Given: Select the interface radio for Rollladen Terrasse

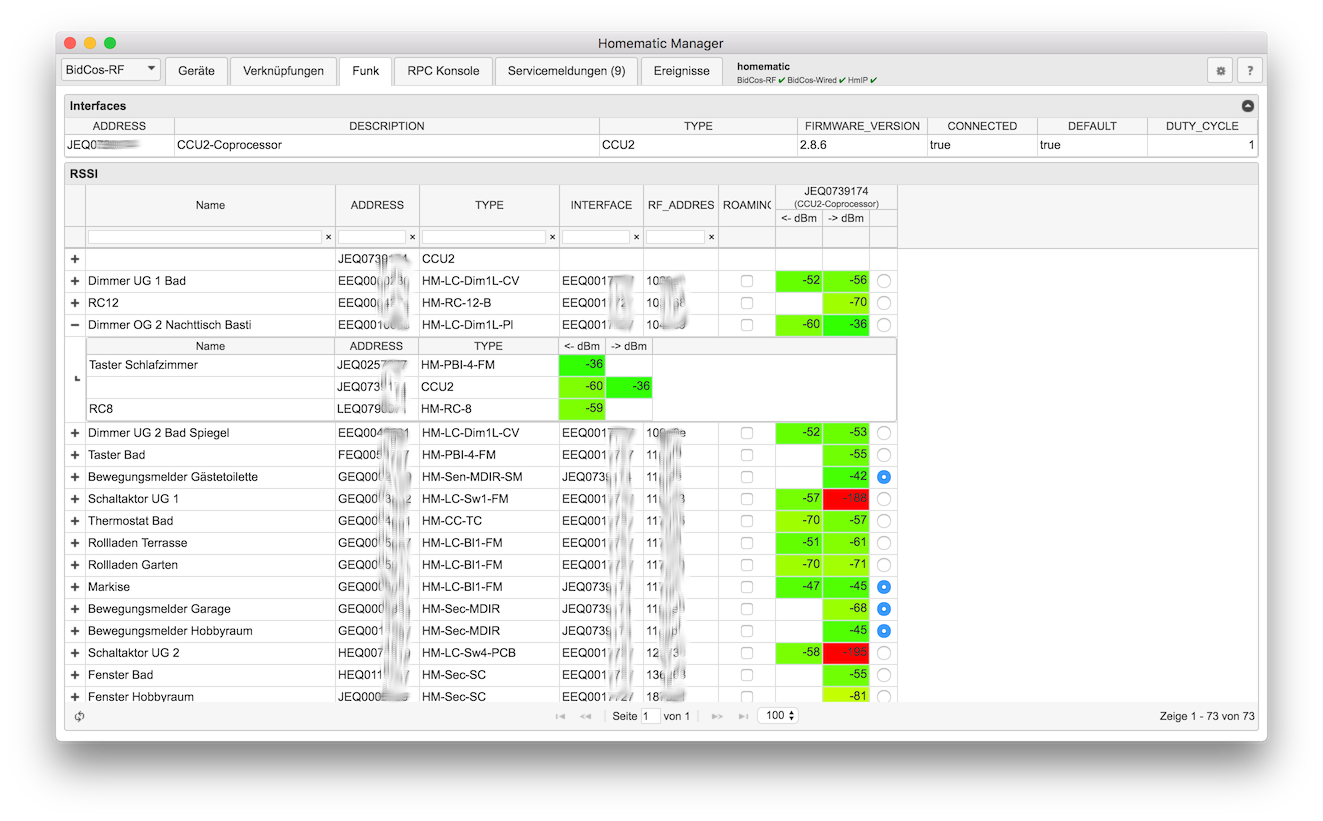Looking at the screenshot, I should [884, 543].
